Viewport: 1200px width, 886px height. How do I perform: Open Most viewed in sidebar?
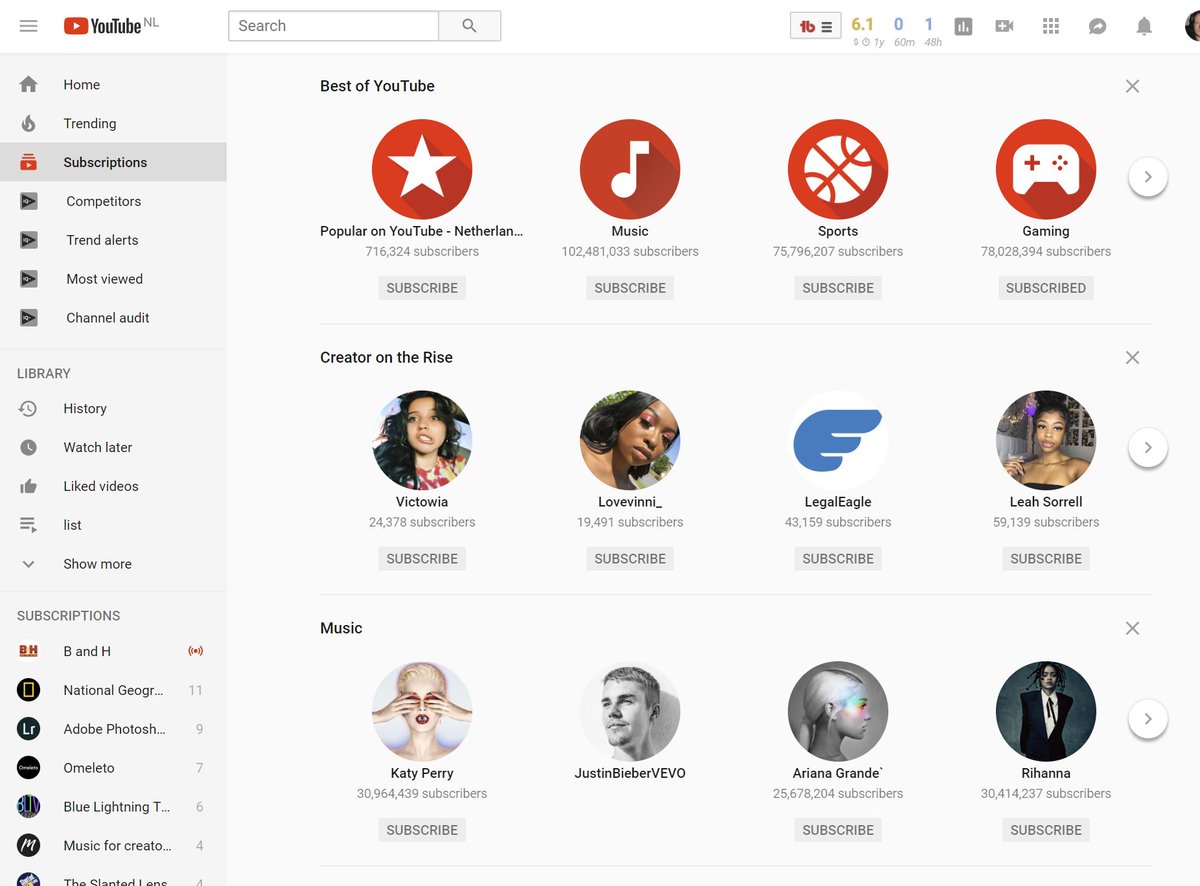113,280
